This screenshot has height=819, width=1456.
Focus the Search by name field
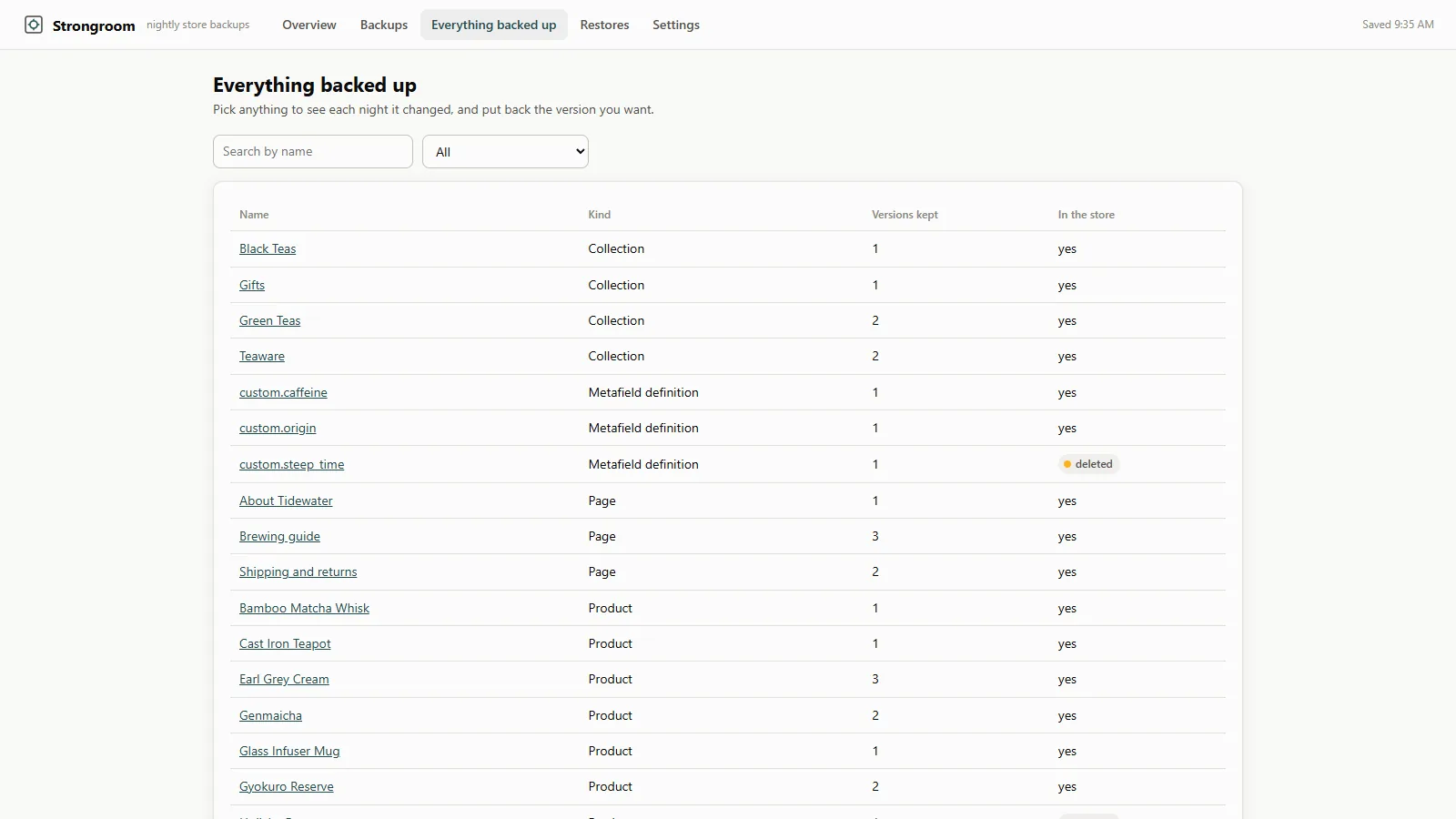(x=313, y=152)
